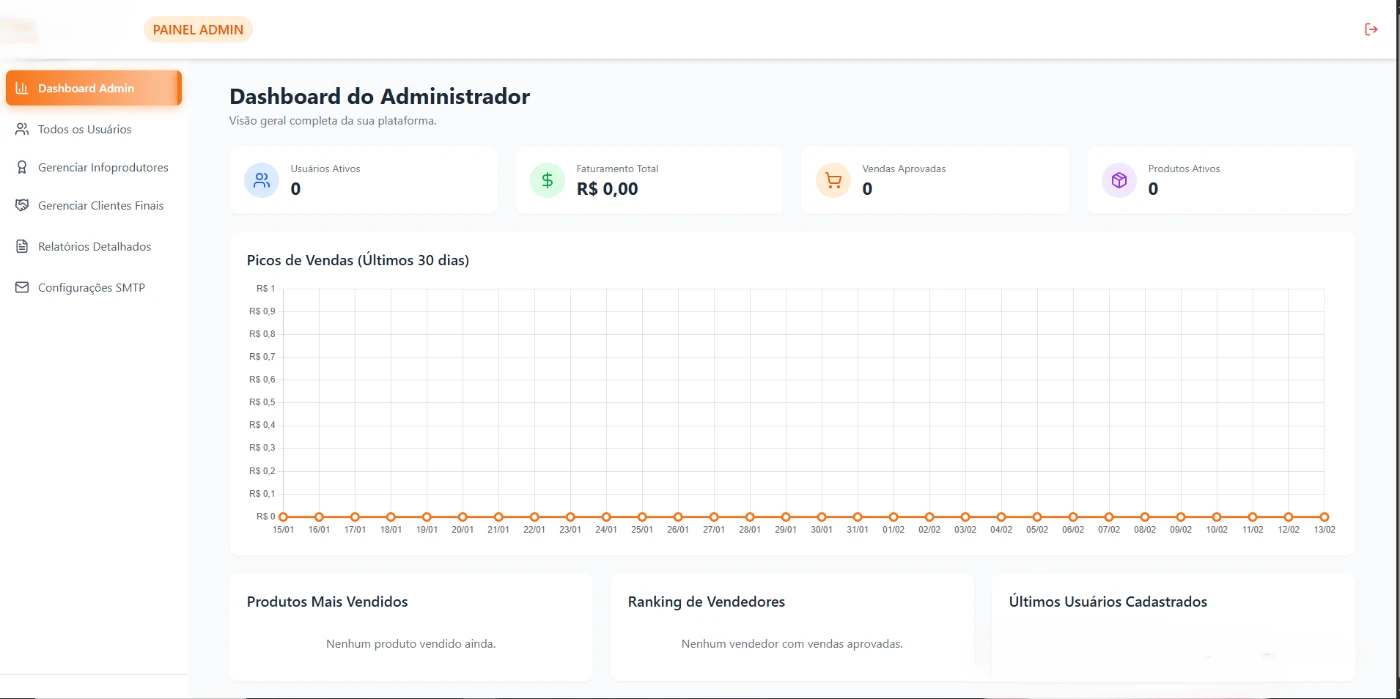The image size is (1400, 699).
Task: Click the document icon beside Relatórios Detalhados
Action: [22, 246]
